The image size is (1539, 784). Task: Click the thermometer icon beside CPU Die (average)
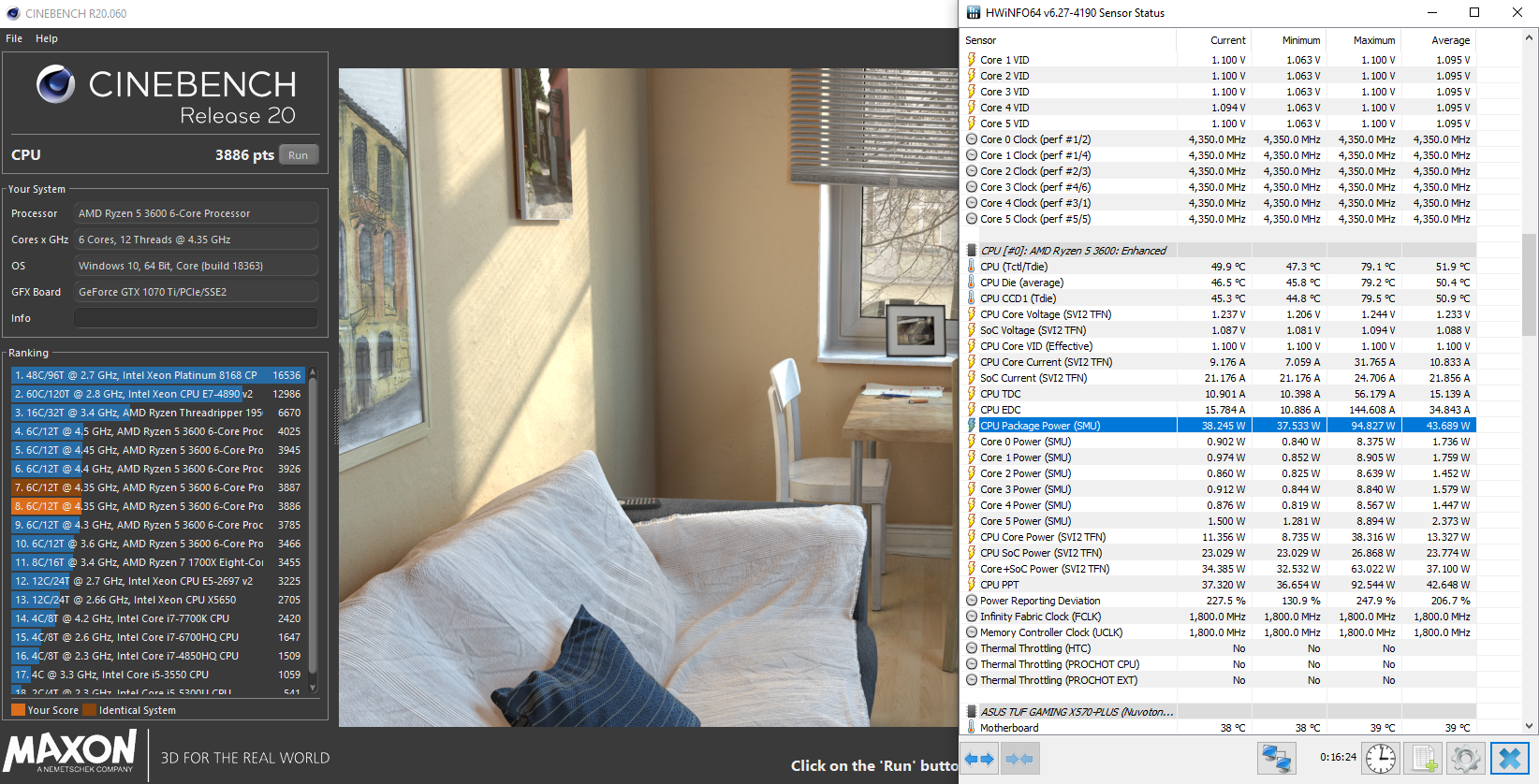point(972,283)
